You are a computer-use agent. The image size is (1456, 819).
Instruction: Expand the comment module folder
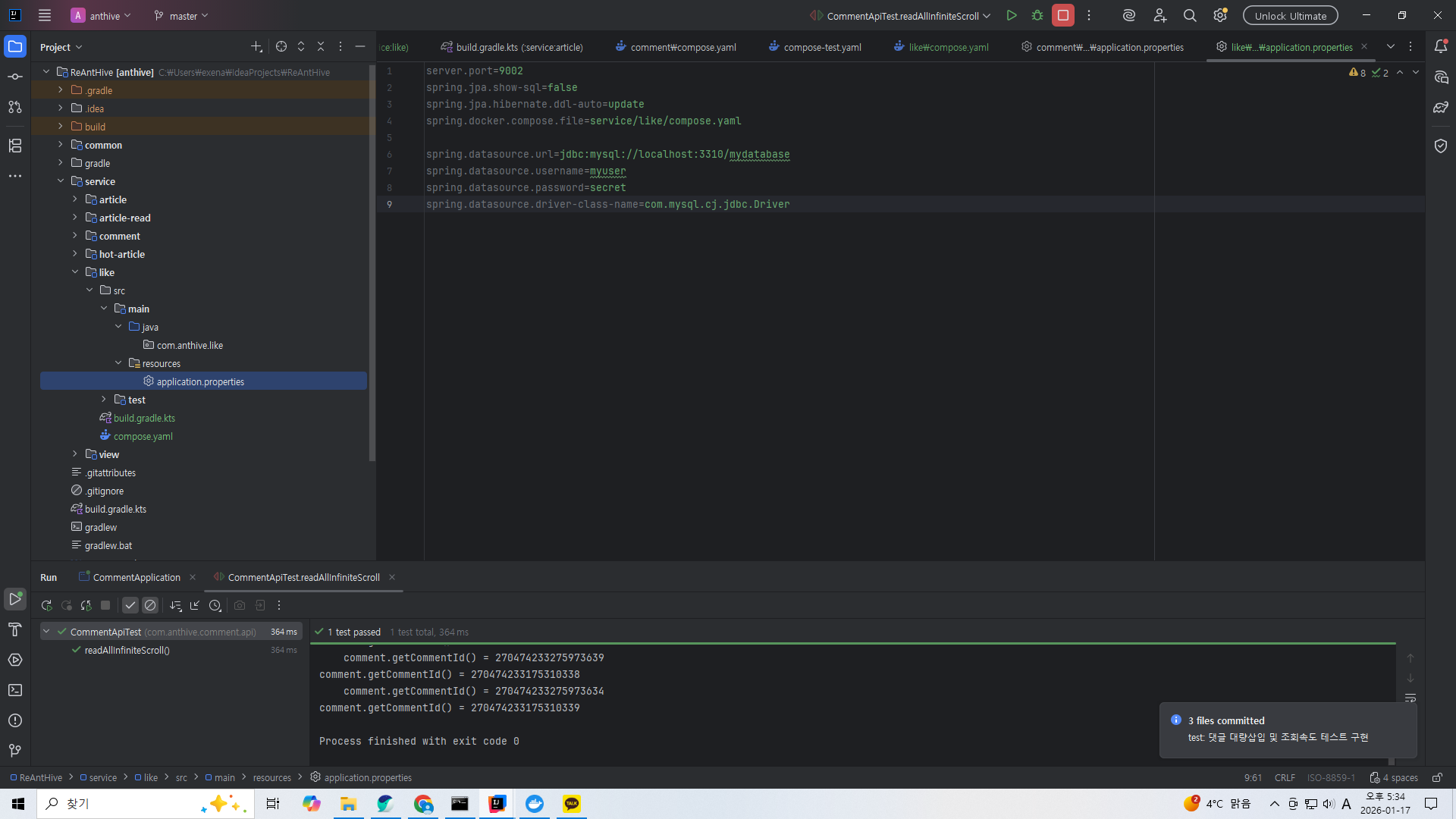click(75, 236)
